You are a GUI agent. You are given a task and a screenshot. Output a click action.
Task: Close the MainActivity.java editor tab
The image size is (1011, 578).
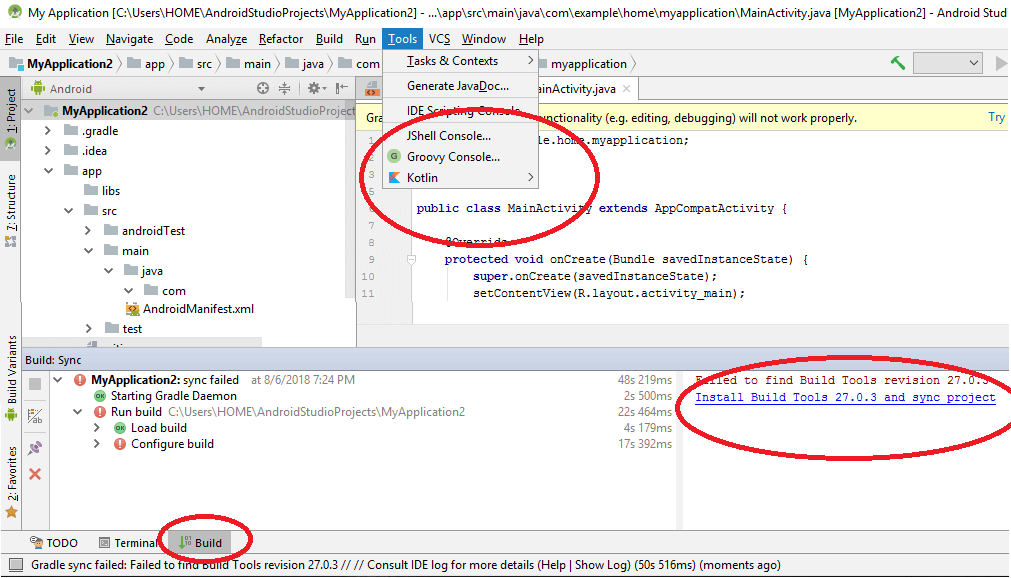(626, 89)
